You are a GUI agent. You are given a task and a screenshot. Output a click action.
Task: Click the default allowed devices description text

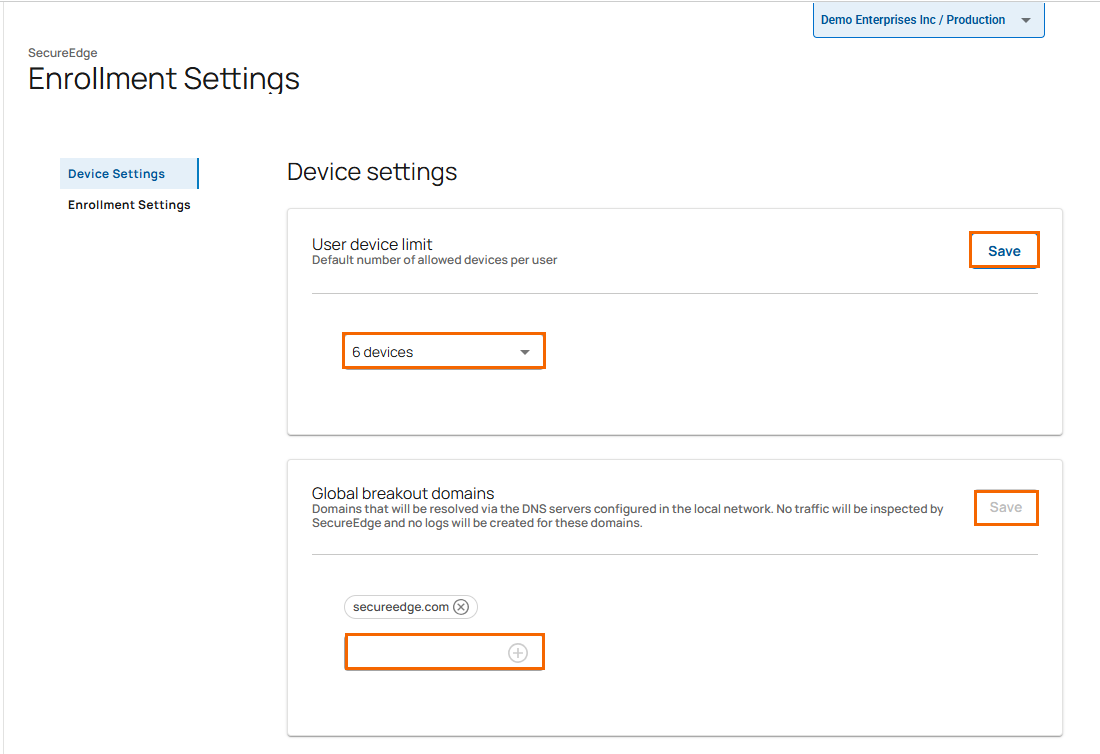coord(434,260)
